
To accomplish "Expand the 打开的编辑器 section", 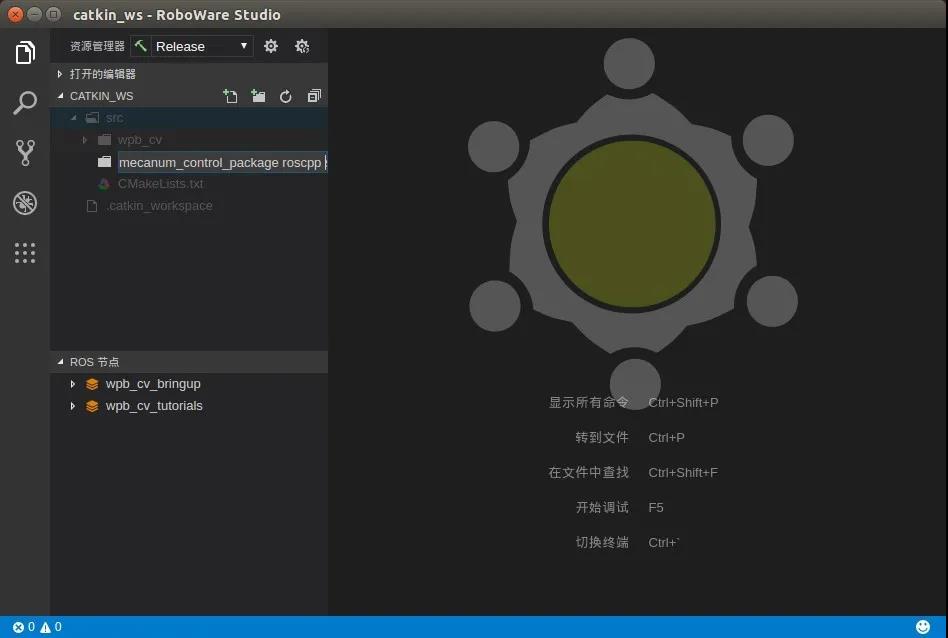I will point(189,74).
